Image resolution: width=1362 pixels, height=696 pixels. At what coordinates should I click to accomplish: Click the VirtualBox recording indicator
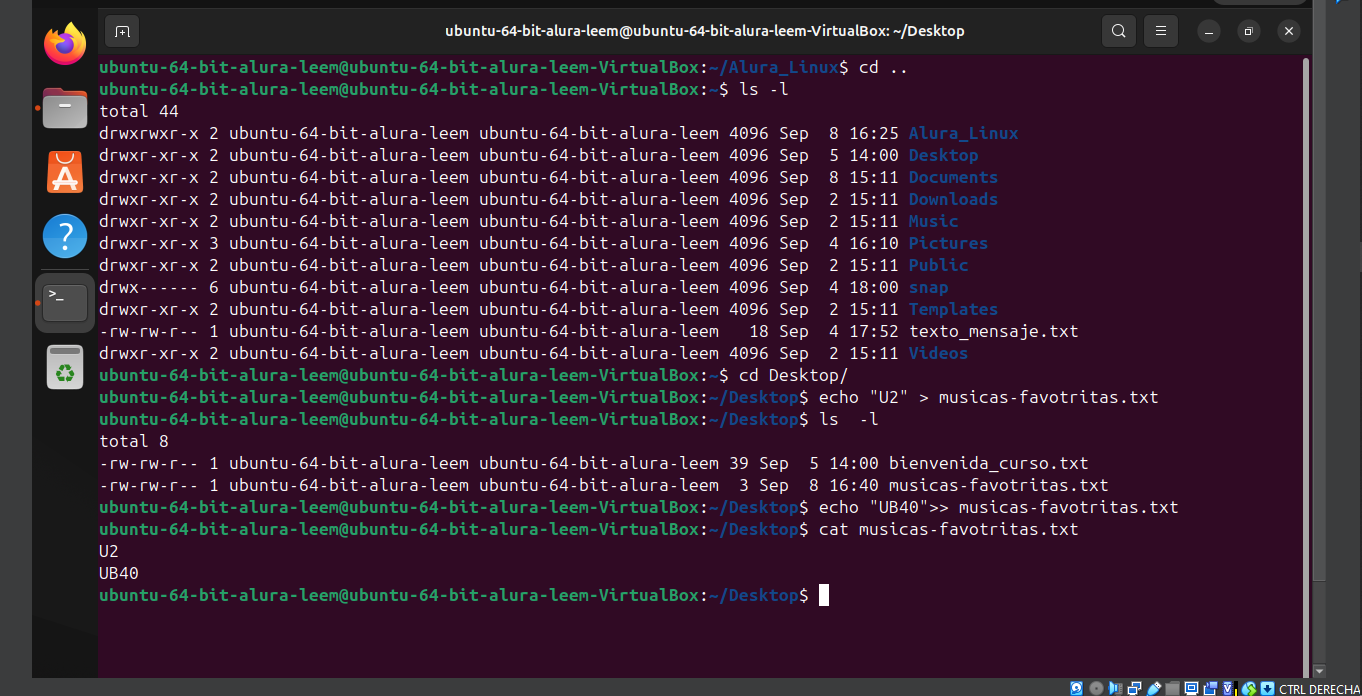tap(1211, 688)
